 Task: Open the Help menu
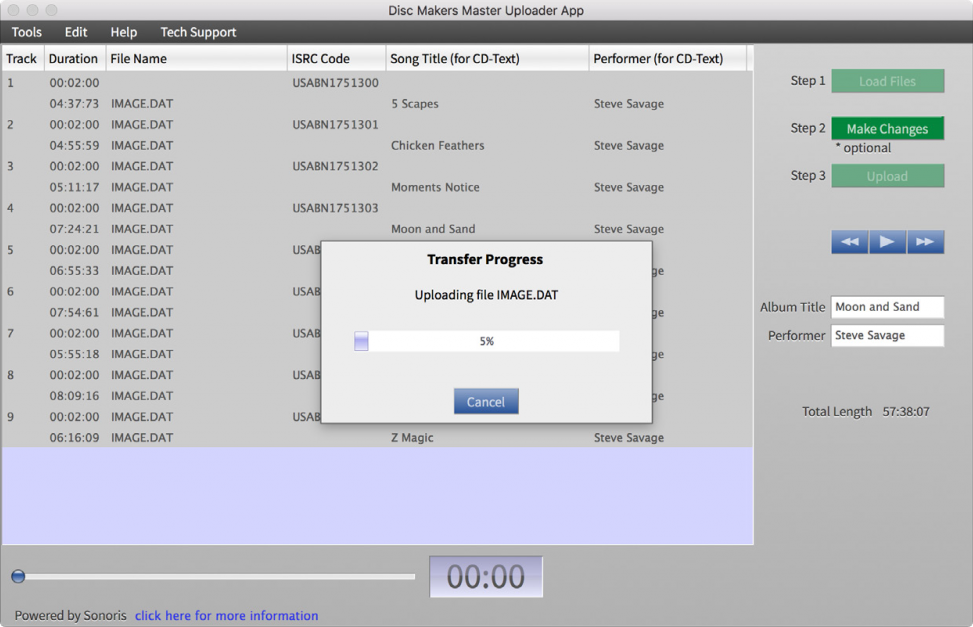click(x=123, y=32)
